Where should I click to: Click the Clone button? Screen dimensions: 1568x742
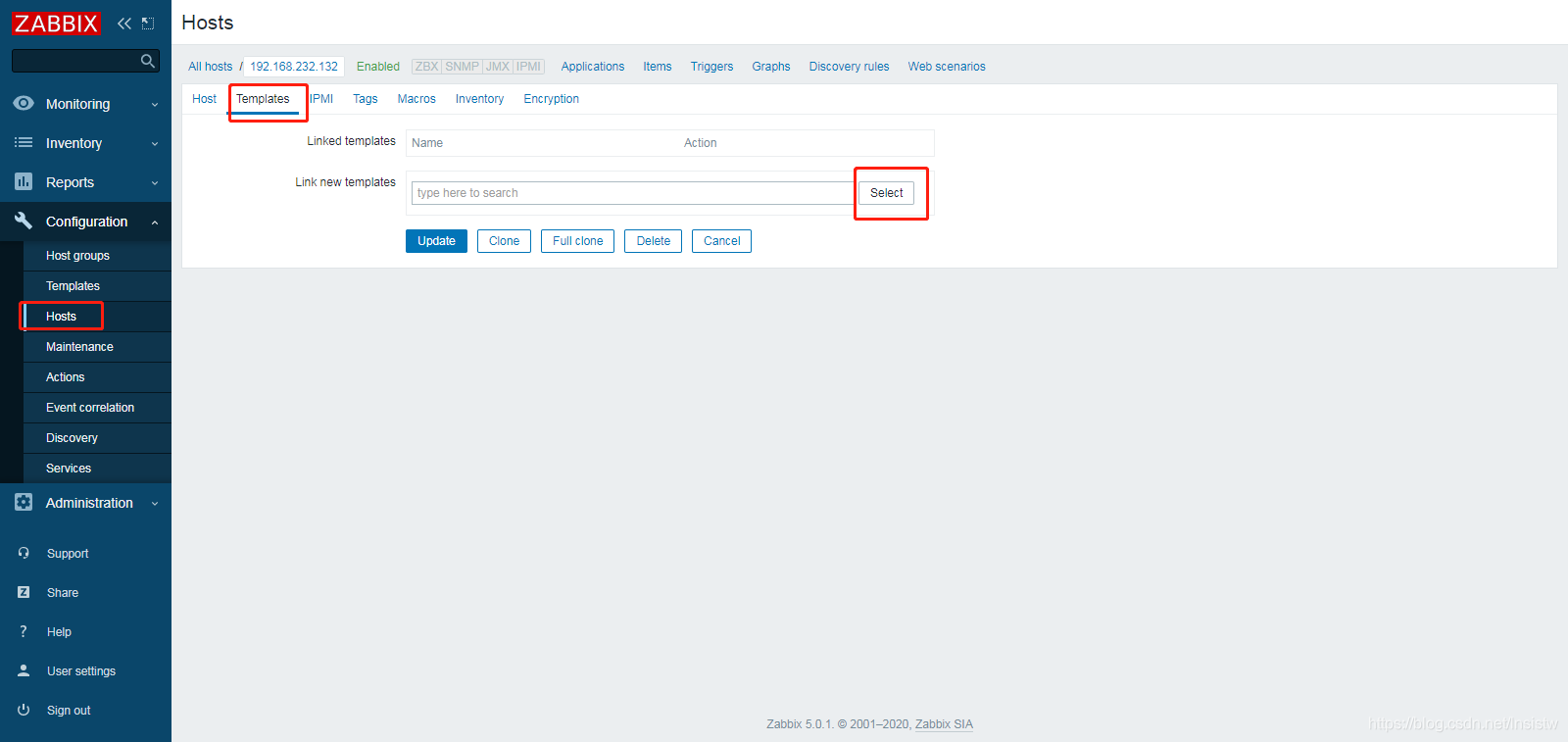coord(504,241)
